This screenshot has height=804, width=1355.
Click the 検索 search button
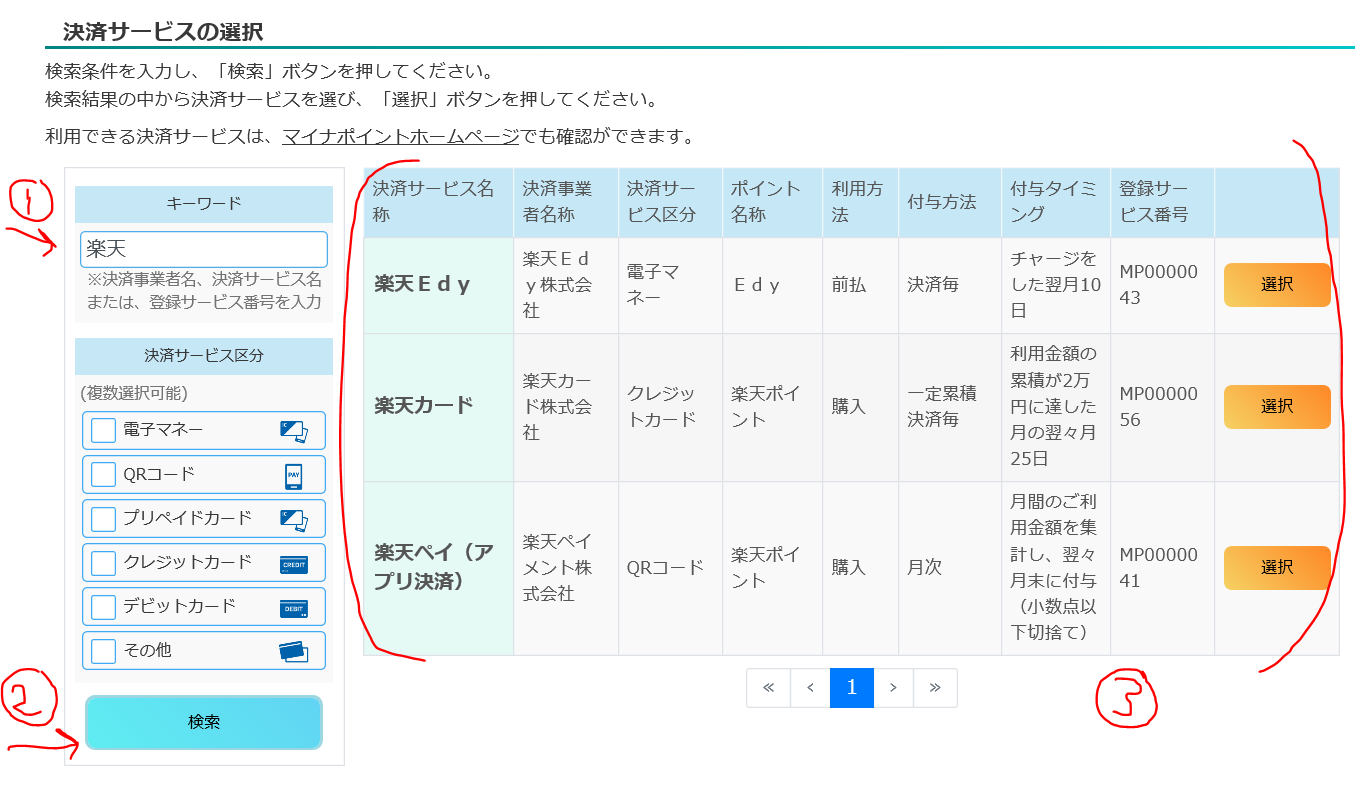(204, 722)
